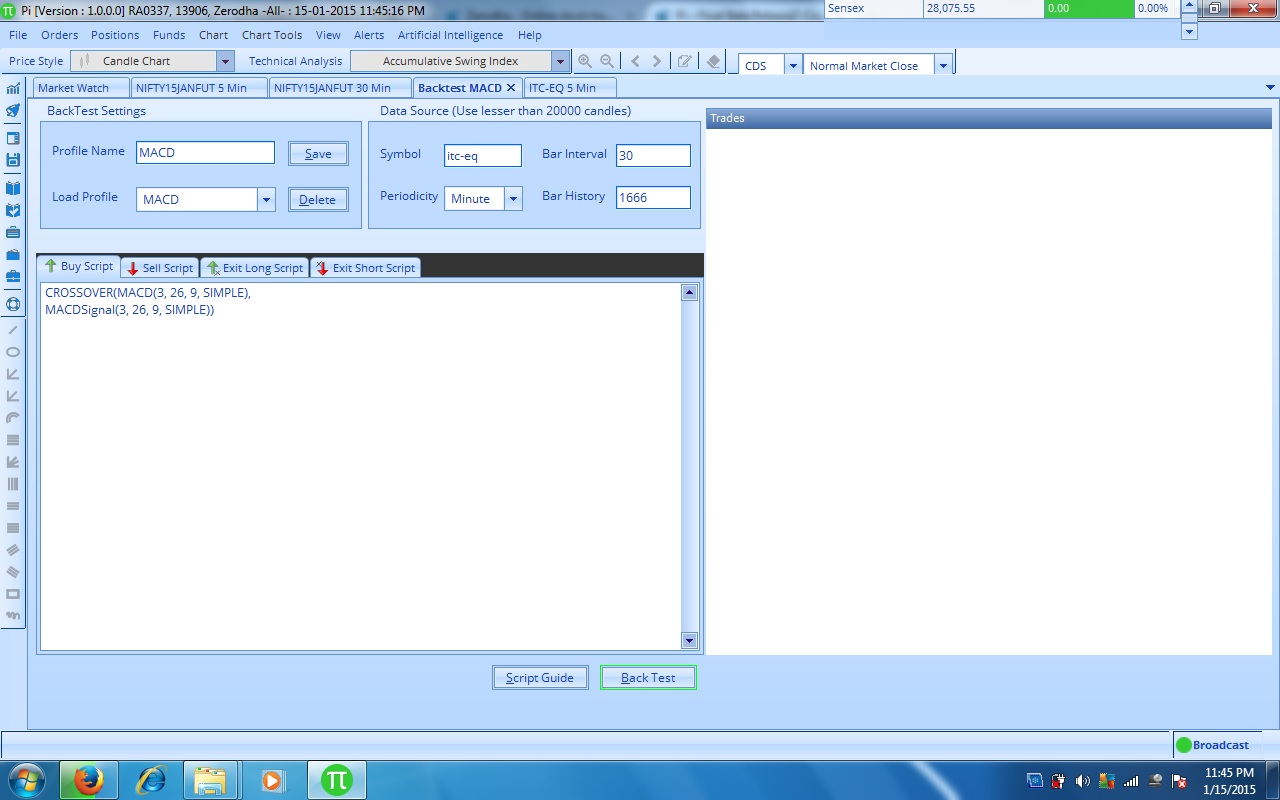The width and height of the screenshot is (1280, 800).
Task: Click the Windows Start button
Action: point(26,780)
